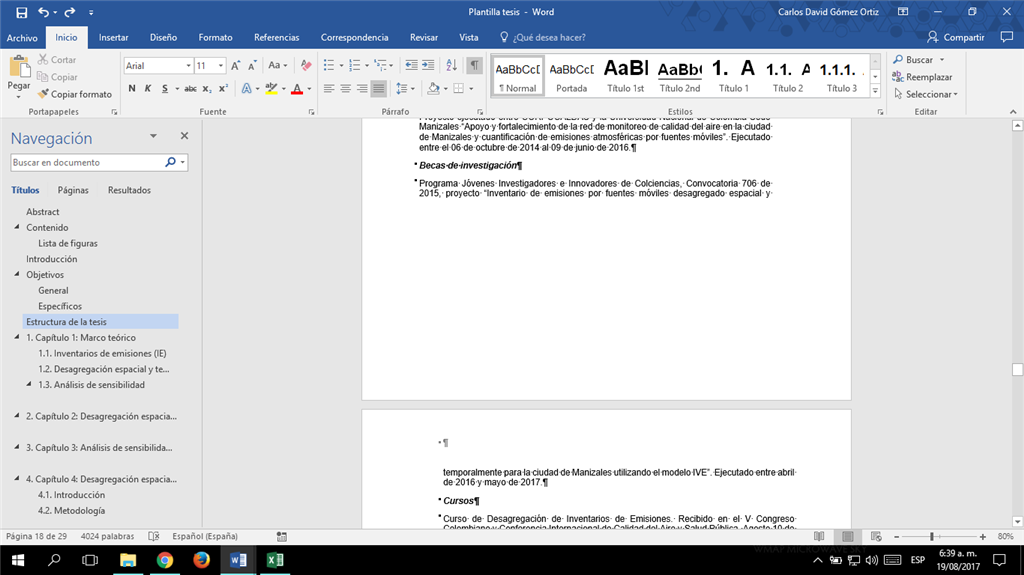Viewport: 1024px width, 575px height.
Task: Apply yellow text highlight color
Action: (x=272, y=88)
